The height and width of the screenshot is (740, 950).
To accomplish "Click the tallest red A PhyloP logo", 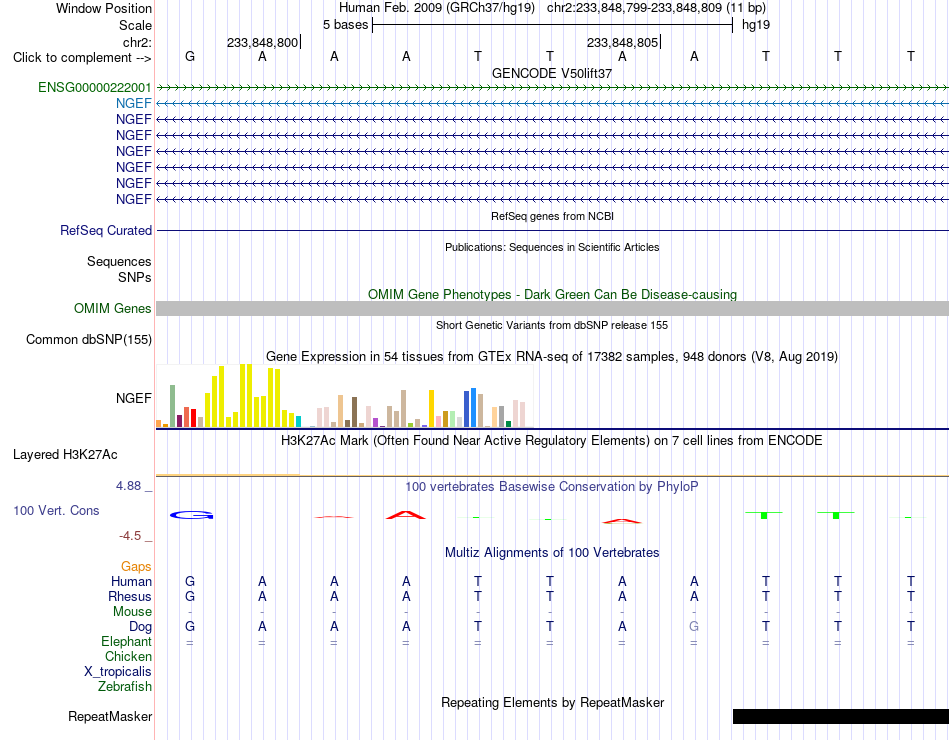I will click(x=406, y=515).
